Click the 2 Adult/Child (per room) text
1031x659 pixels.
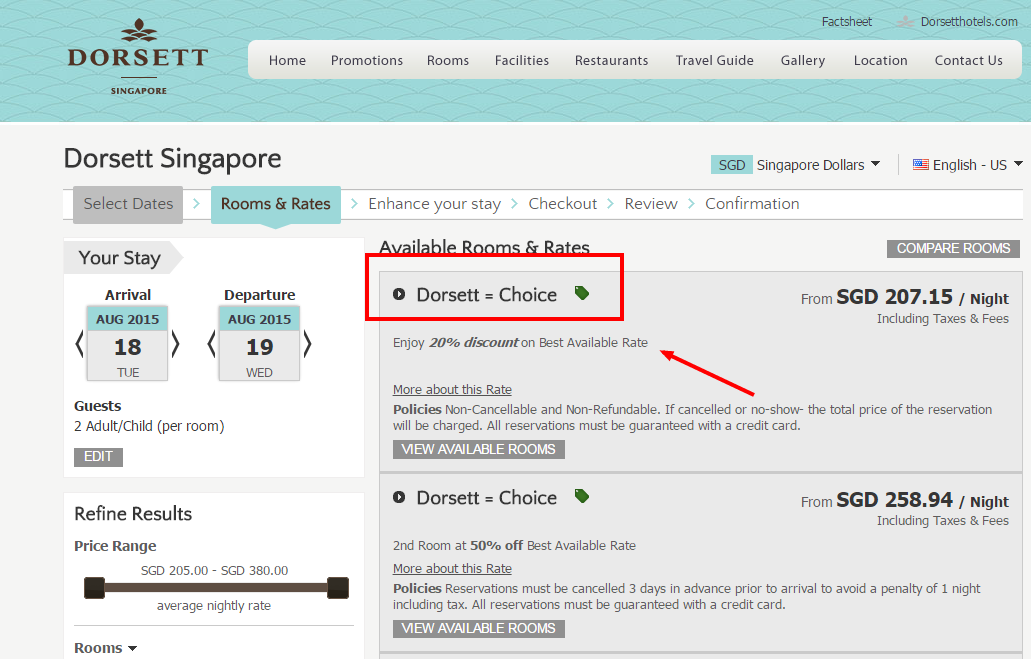[149, 426]
